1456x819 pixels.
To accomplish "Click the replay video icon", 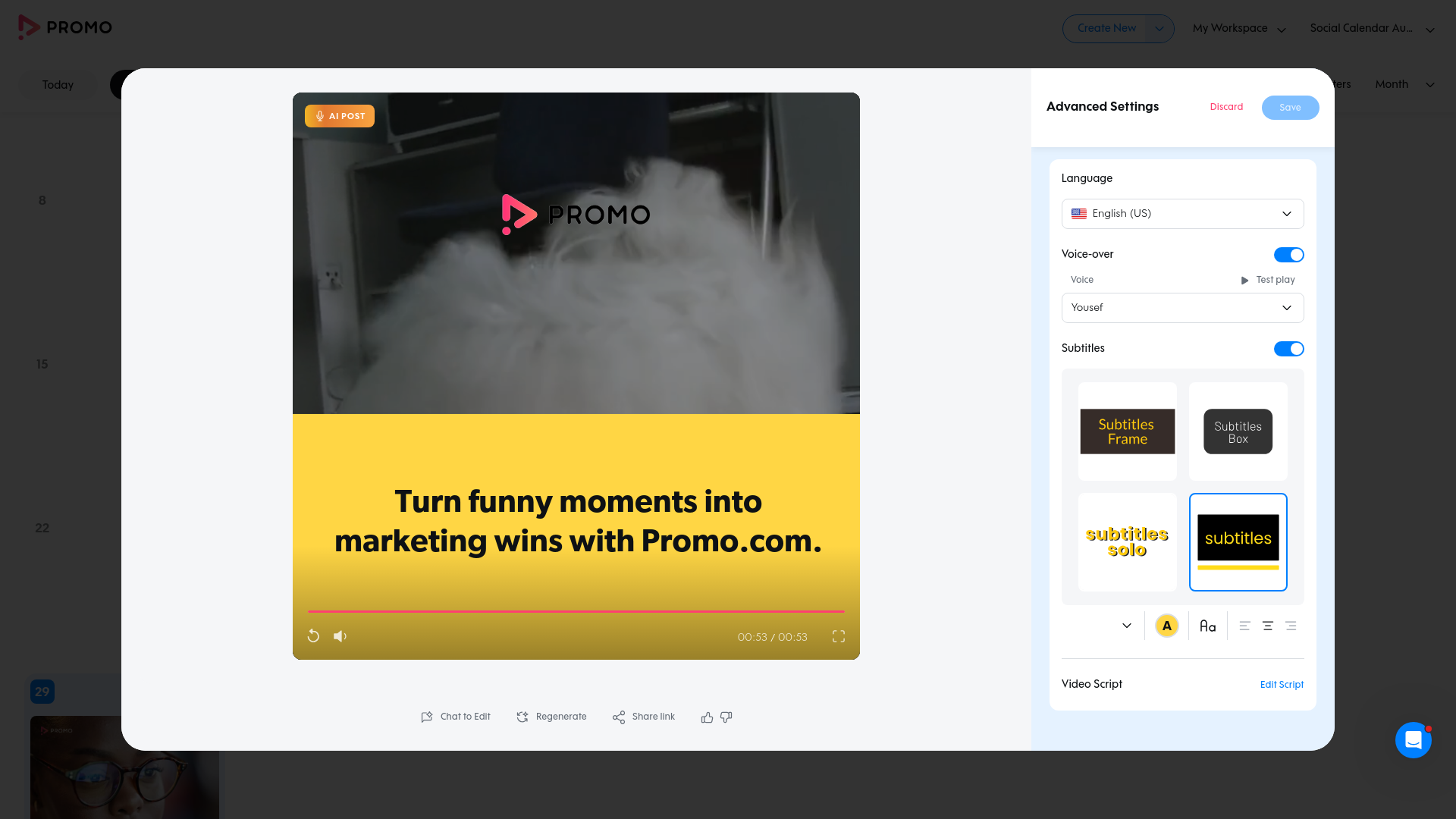I will pos(313,636).
